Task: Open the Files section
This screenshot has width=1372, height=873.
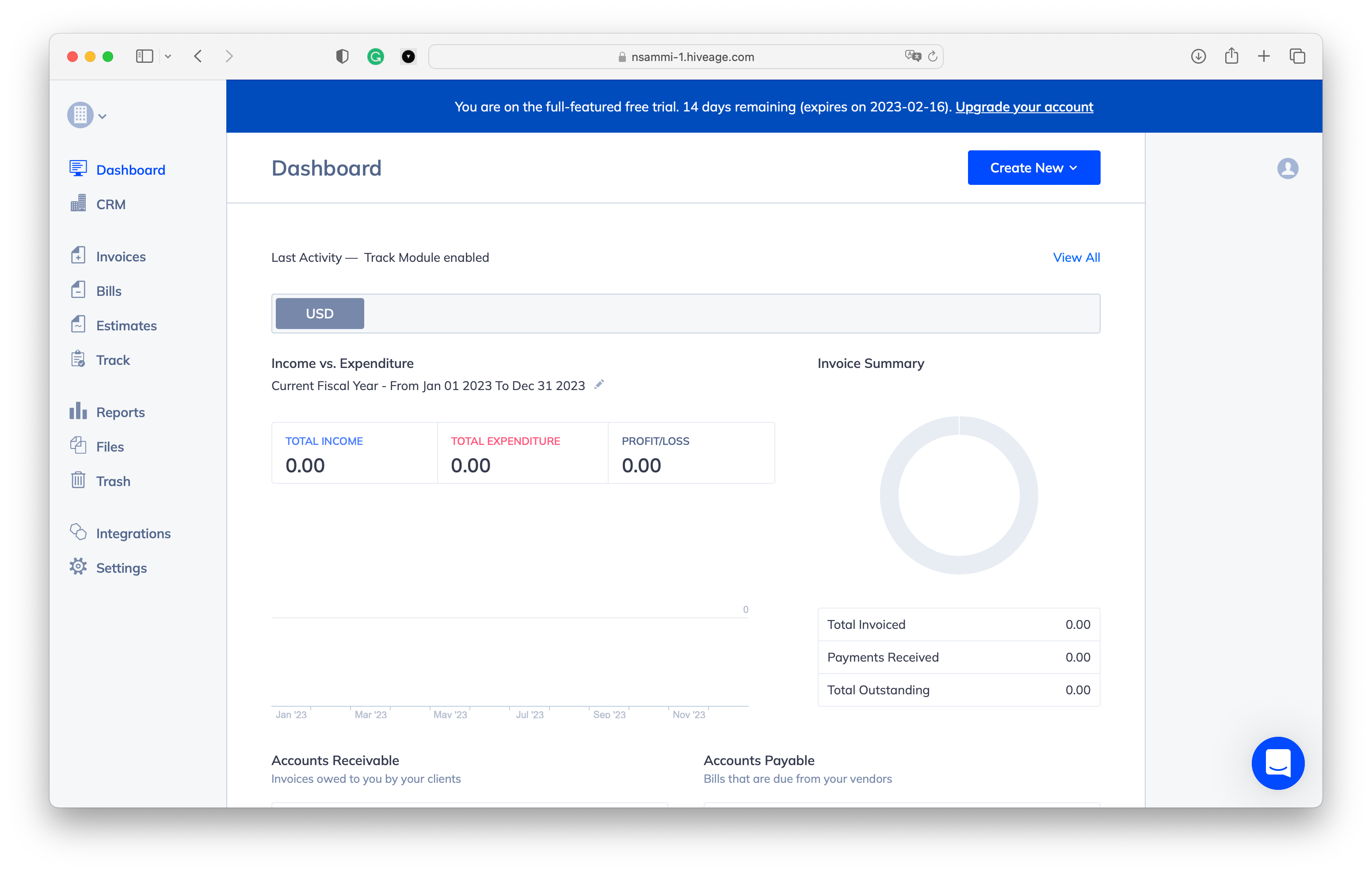Action: (x=110, y=447)
